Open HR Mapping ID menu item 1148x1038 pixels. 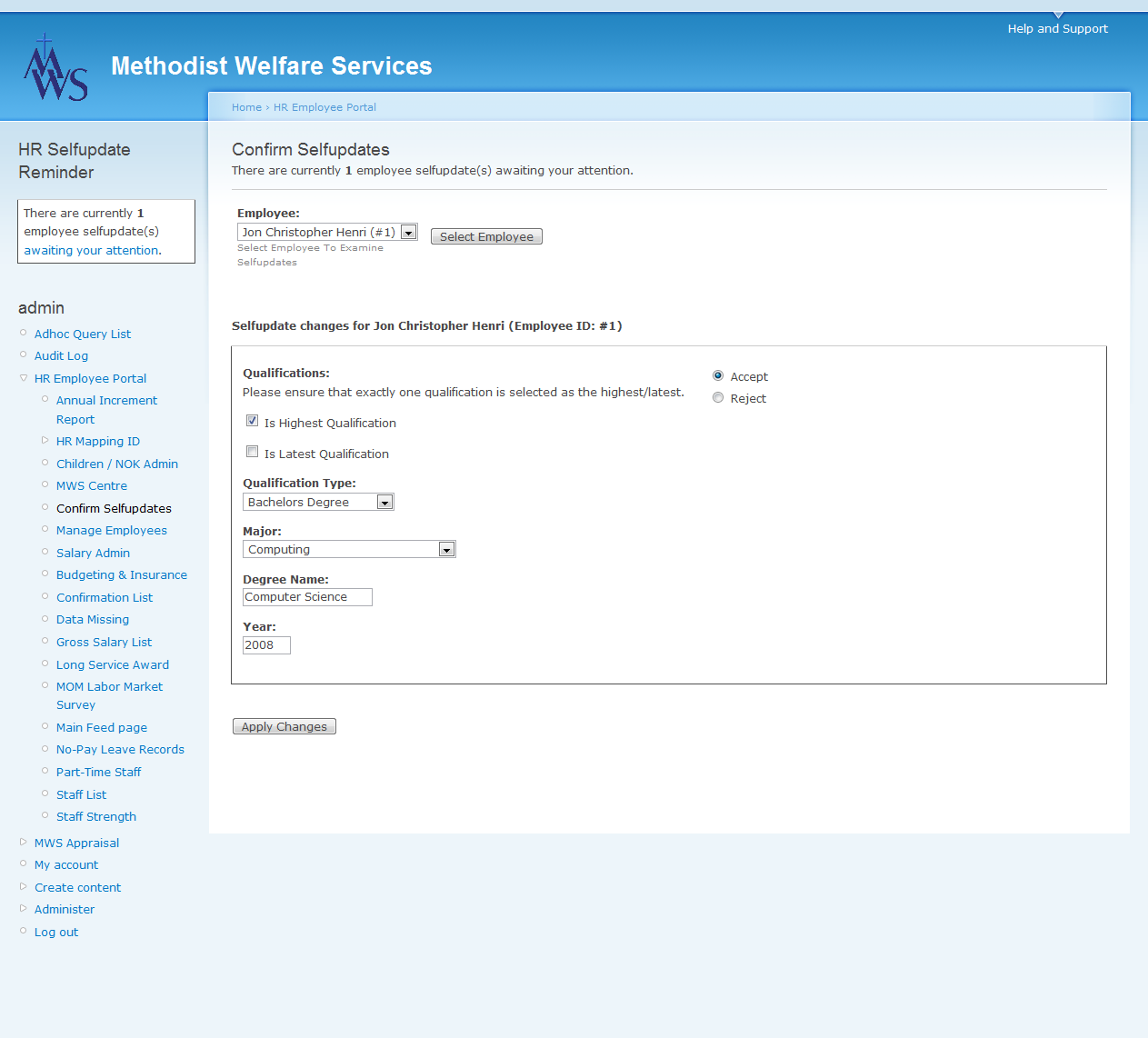pos(98,441)
